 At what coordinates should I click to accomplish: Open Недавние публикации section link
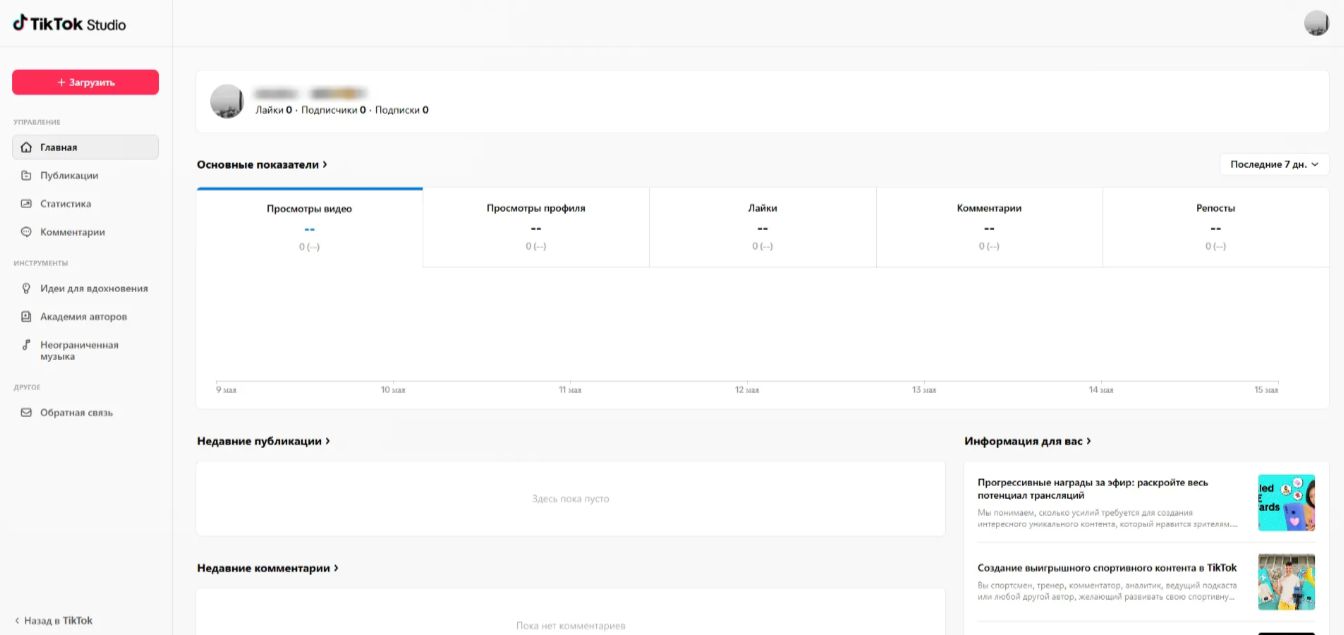point(264,440)
